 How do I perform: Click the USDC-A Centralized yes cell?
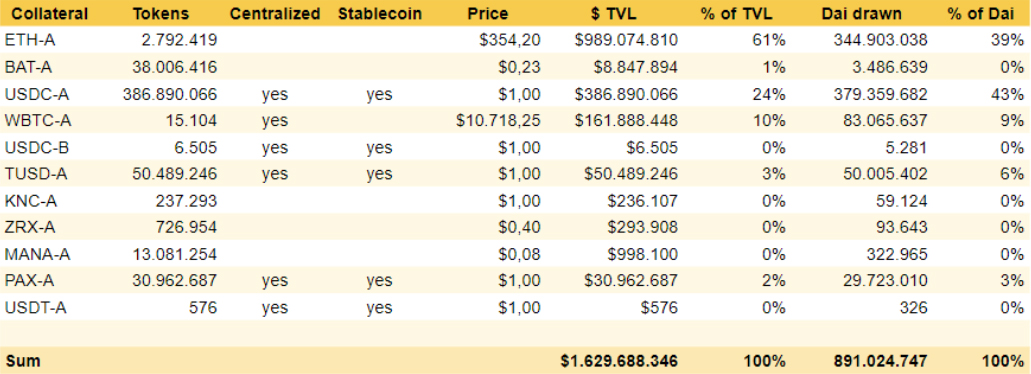click(274, 94)
